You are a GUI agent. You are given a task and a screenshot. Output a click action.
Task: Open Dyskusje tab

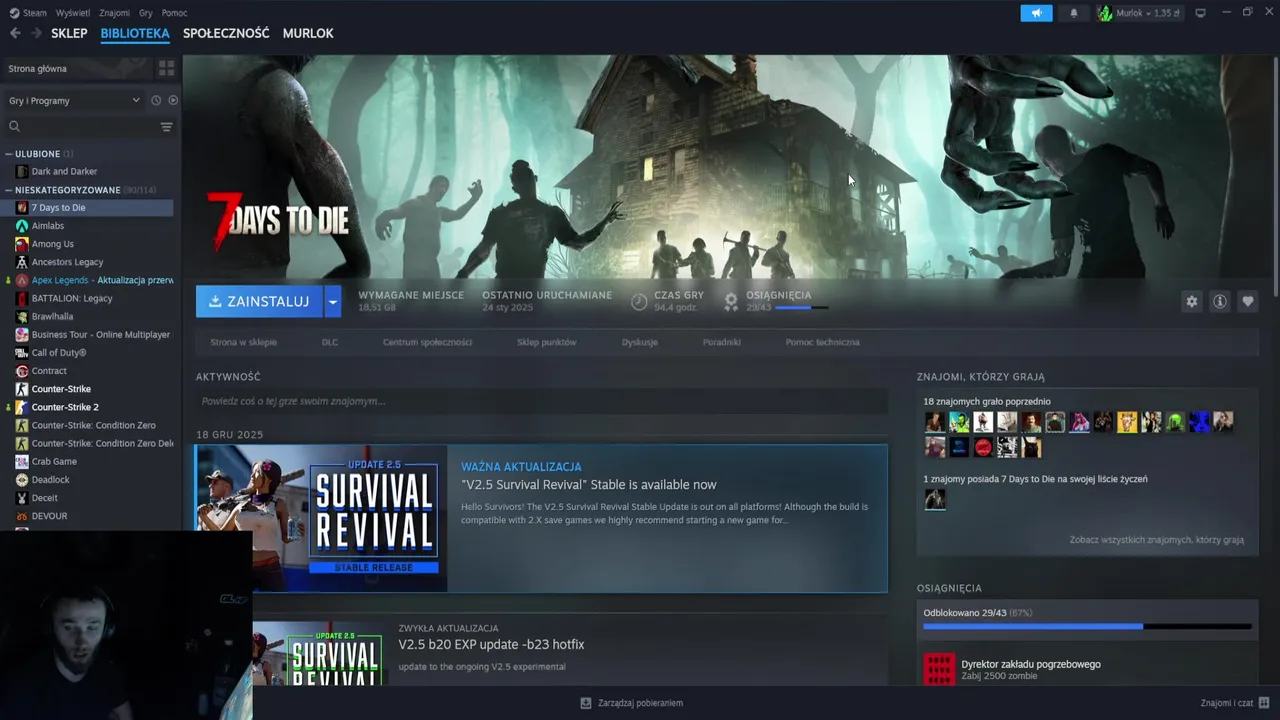(640, 342)
